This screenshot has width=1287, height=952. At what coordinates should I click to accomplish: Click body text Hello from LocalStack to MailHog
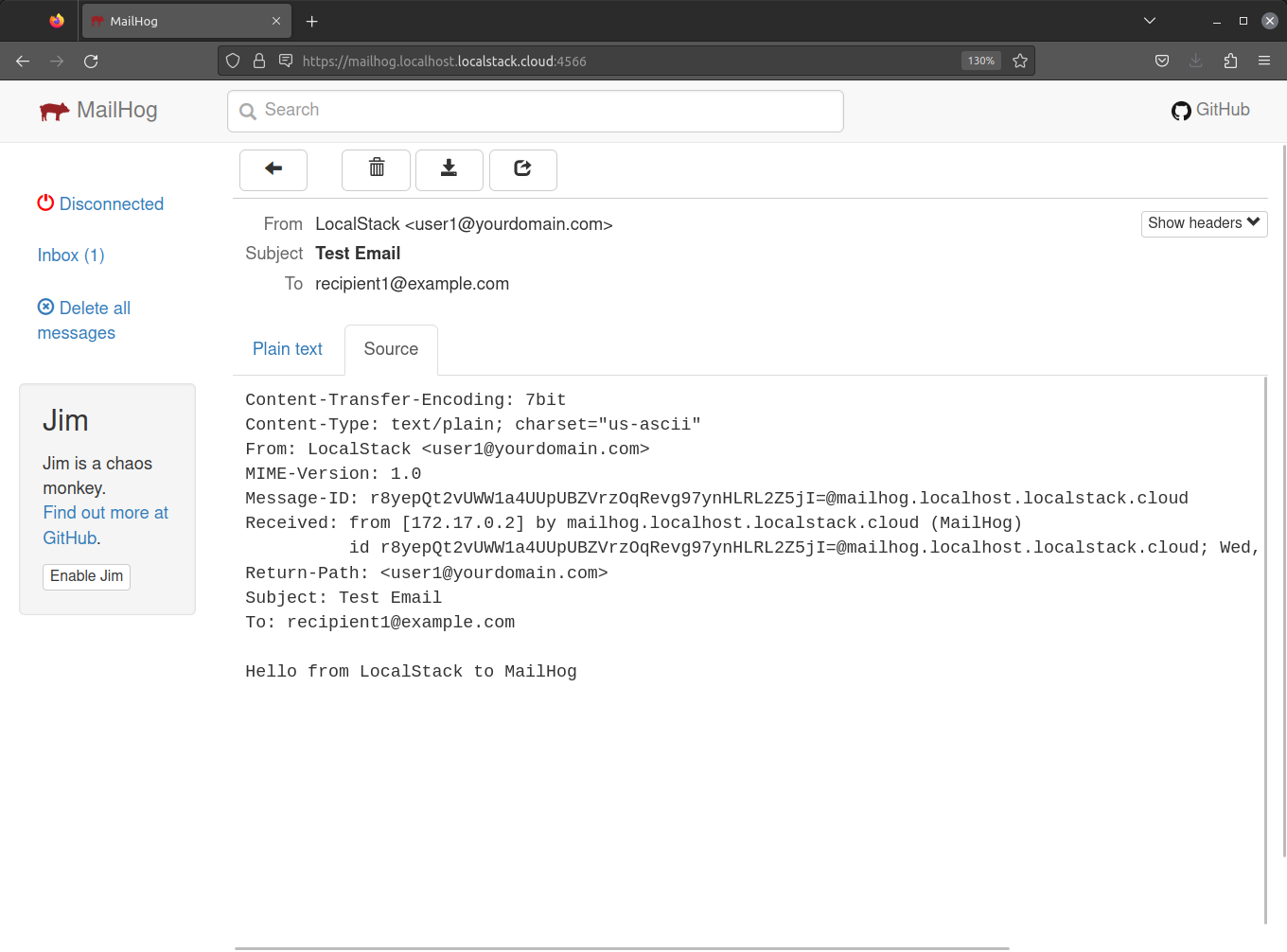411,672
